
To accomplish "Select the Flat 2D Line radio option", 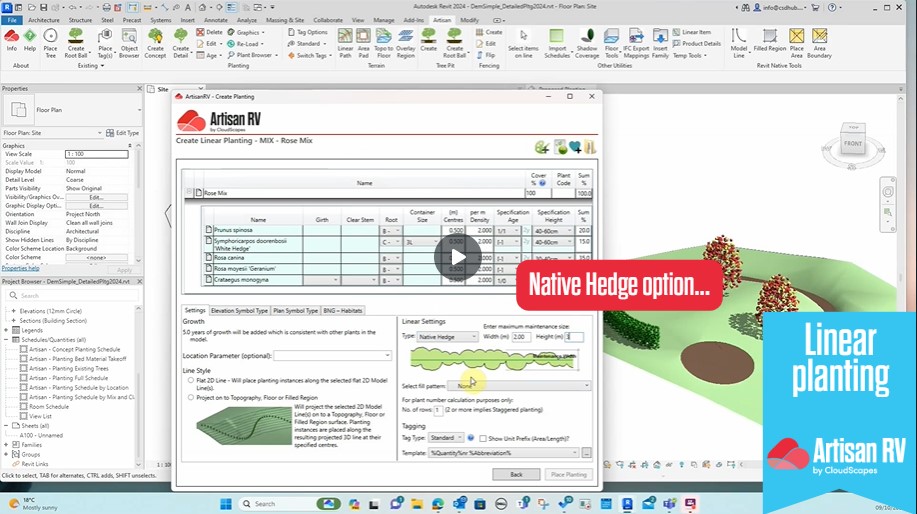I will (x=189, y=380).
